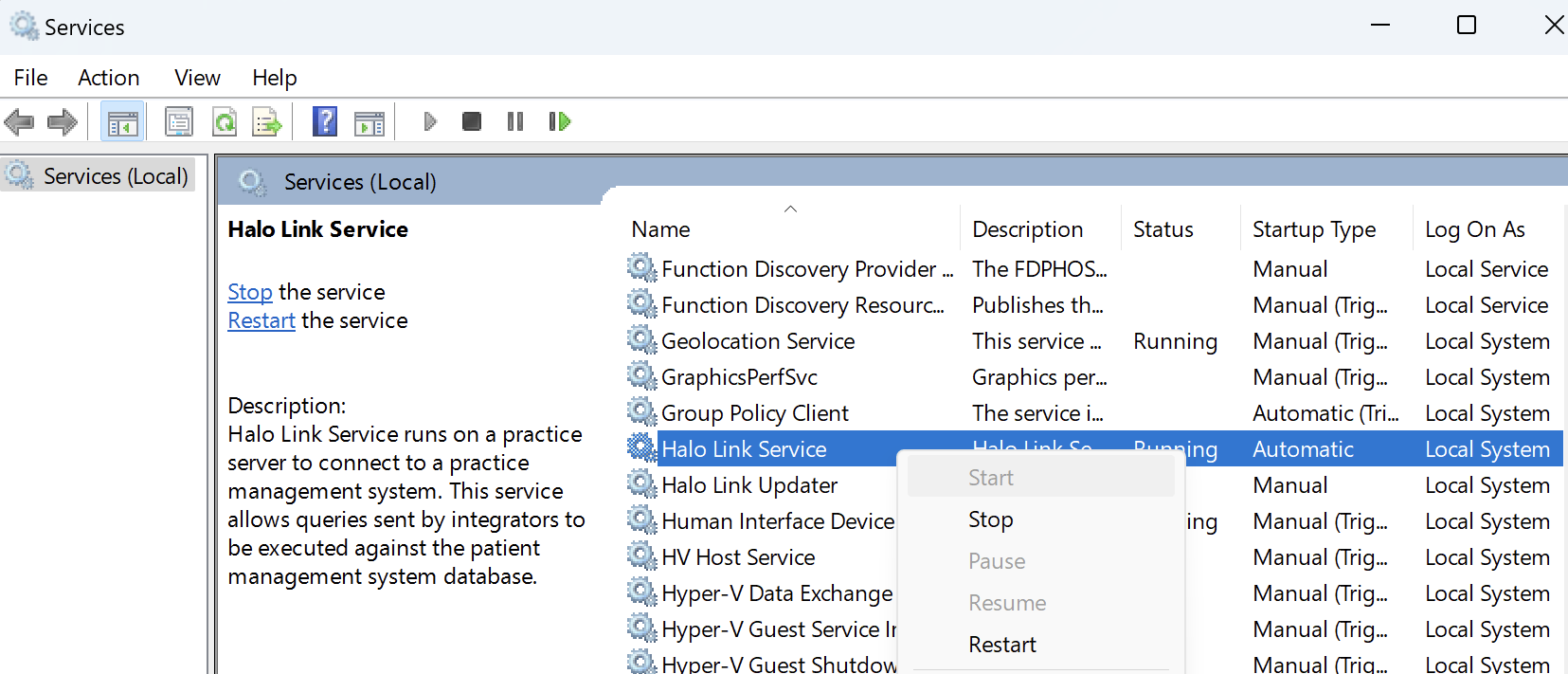Open the Help question mark icon

pos(325,121)
